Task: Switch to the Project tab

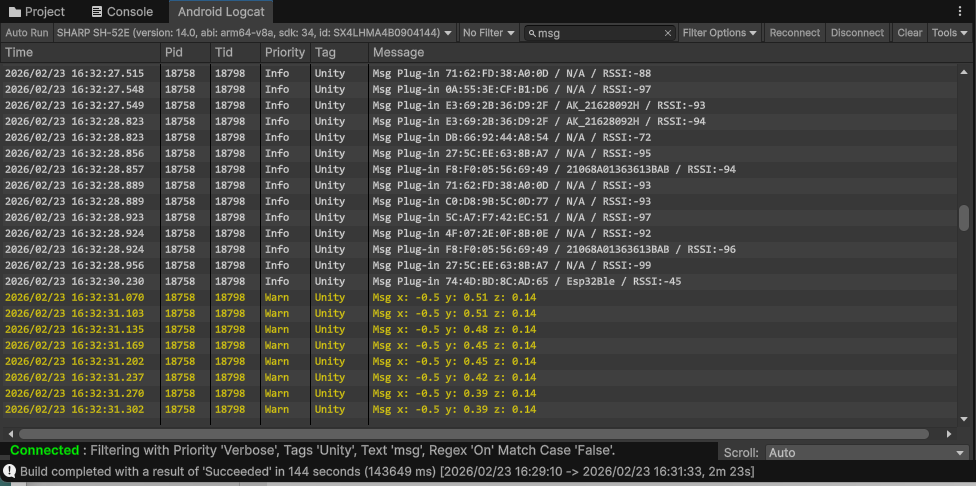Action: tap(36, 12)
